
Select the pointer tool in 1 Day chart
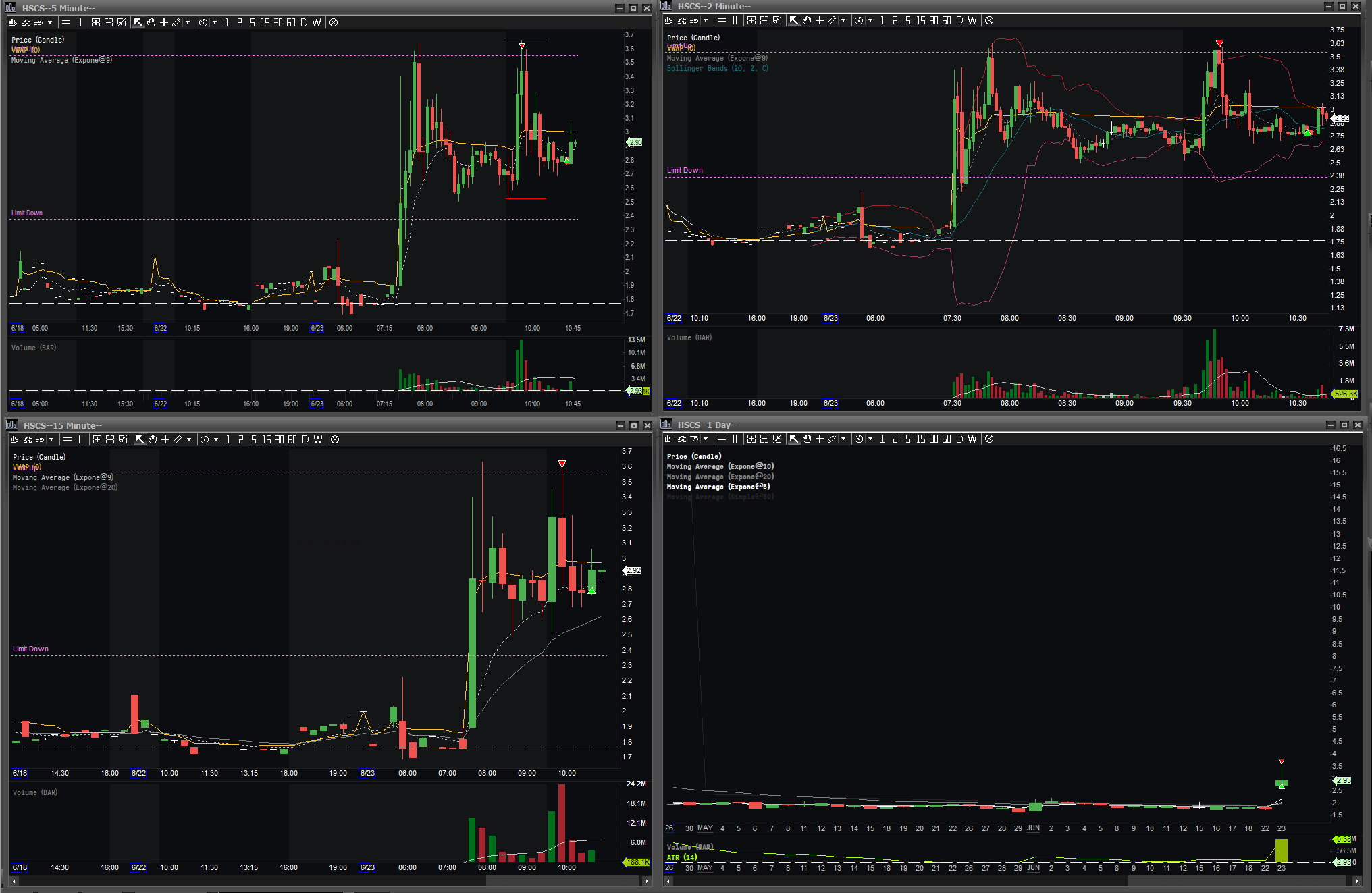coord(794,439)
